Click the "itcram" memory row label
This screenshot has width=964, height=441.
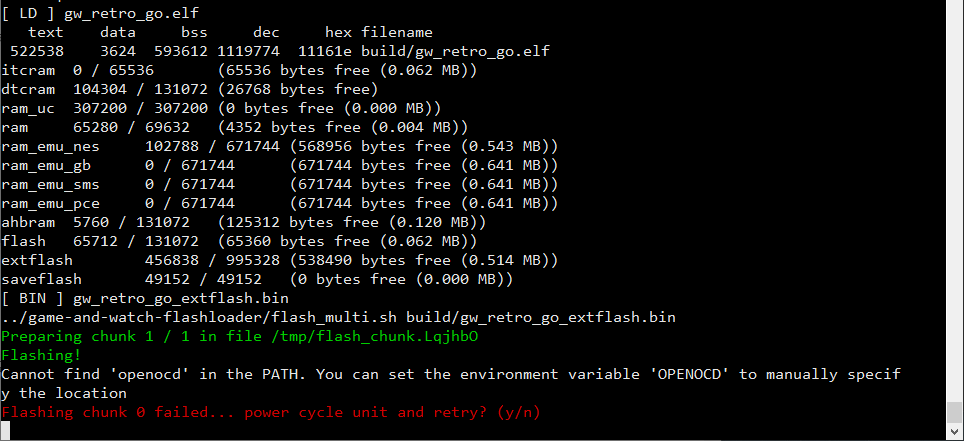pyautogui.click(x=28, y=70)
